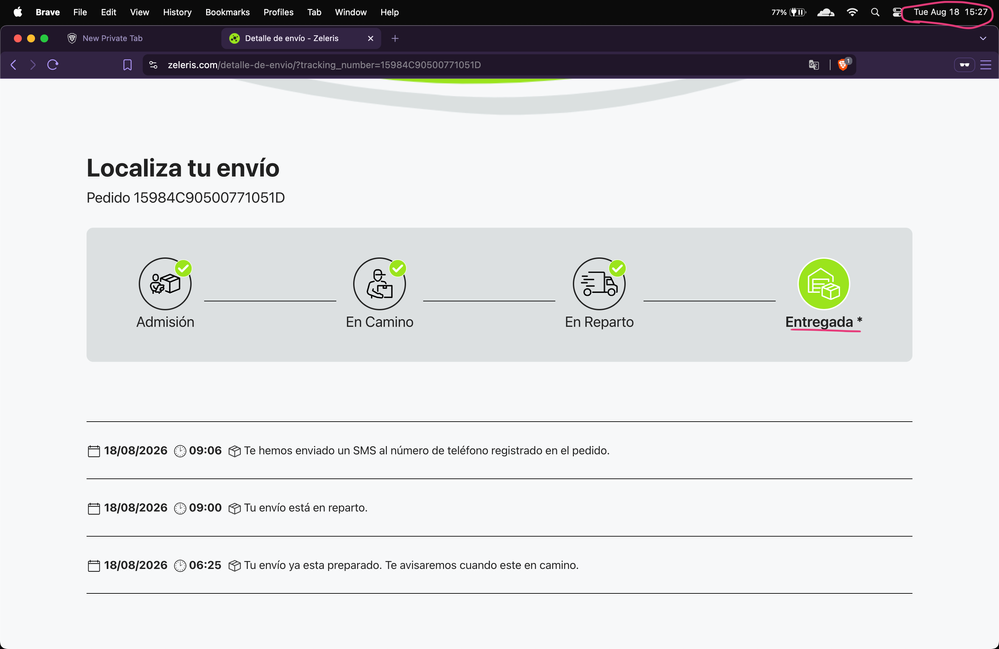Image resolution: width=999 pixels, height=649 pixels.
Task: View site settings icon in address bar
Action: click(x=153, y=64)
